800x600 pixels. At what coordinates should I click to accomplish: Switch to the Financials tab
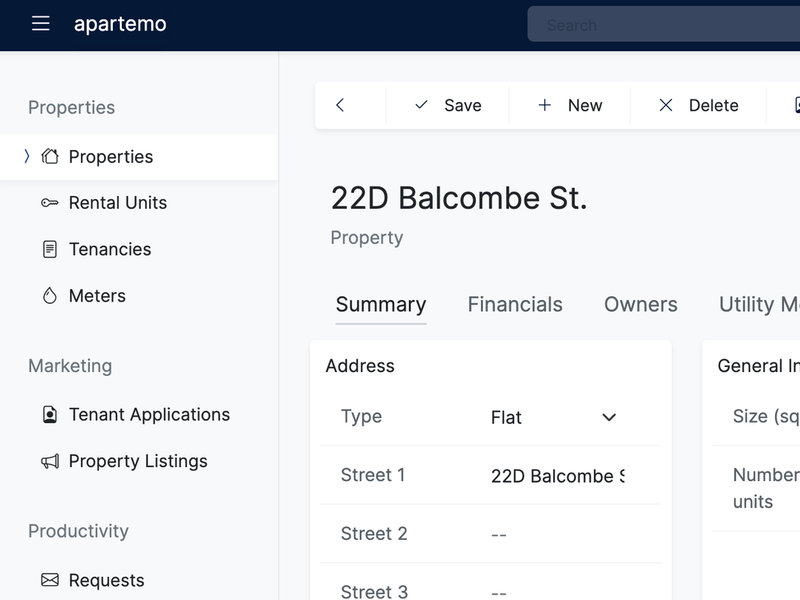click(515, 304)
